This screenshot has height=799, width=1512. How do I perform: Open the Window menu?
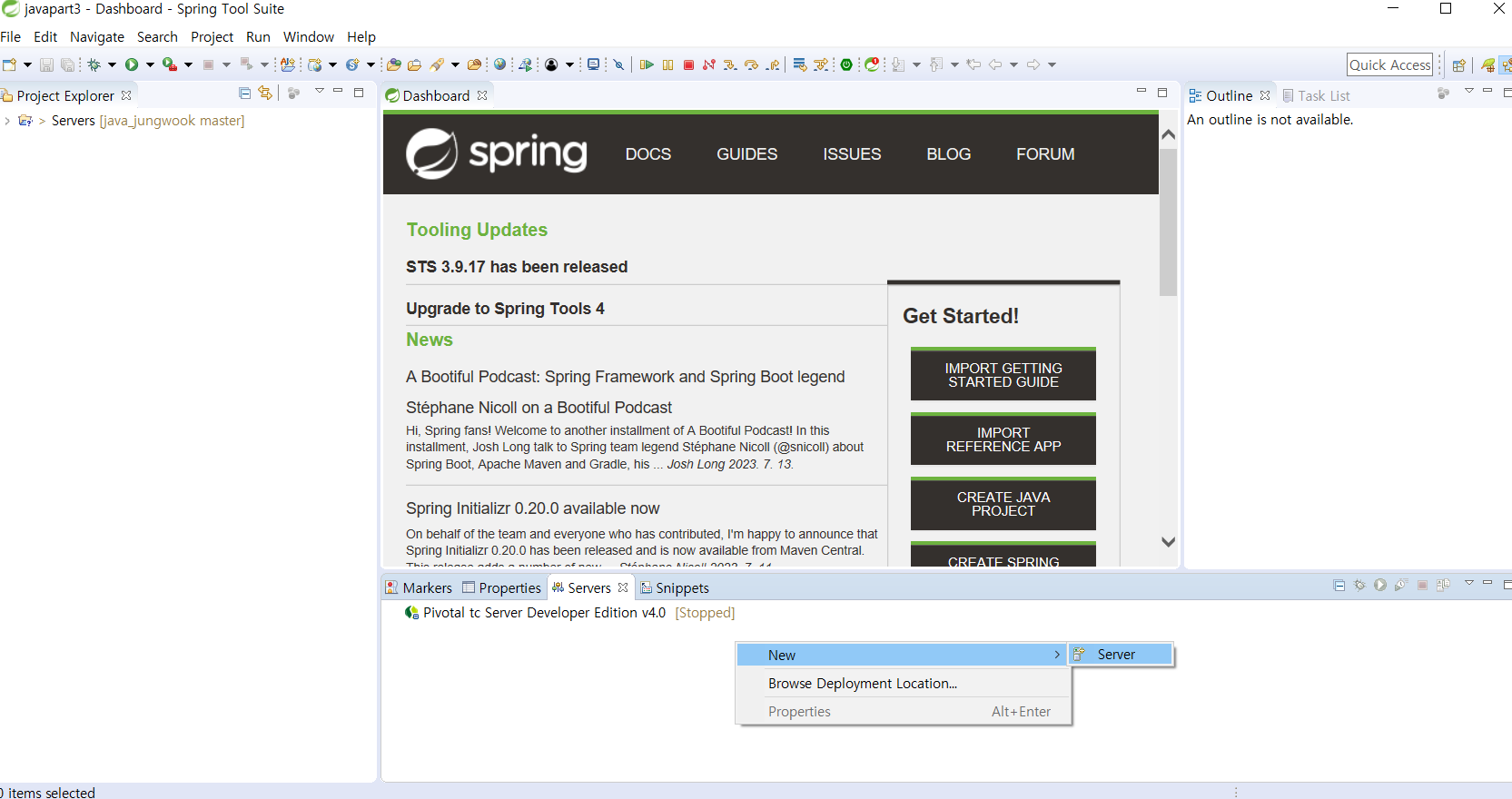coord(309,37)
